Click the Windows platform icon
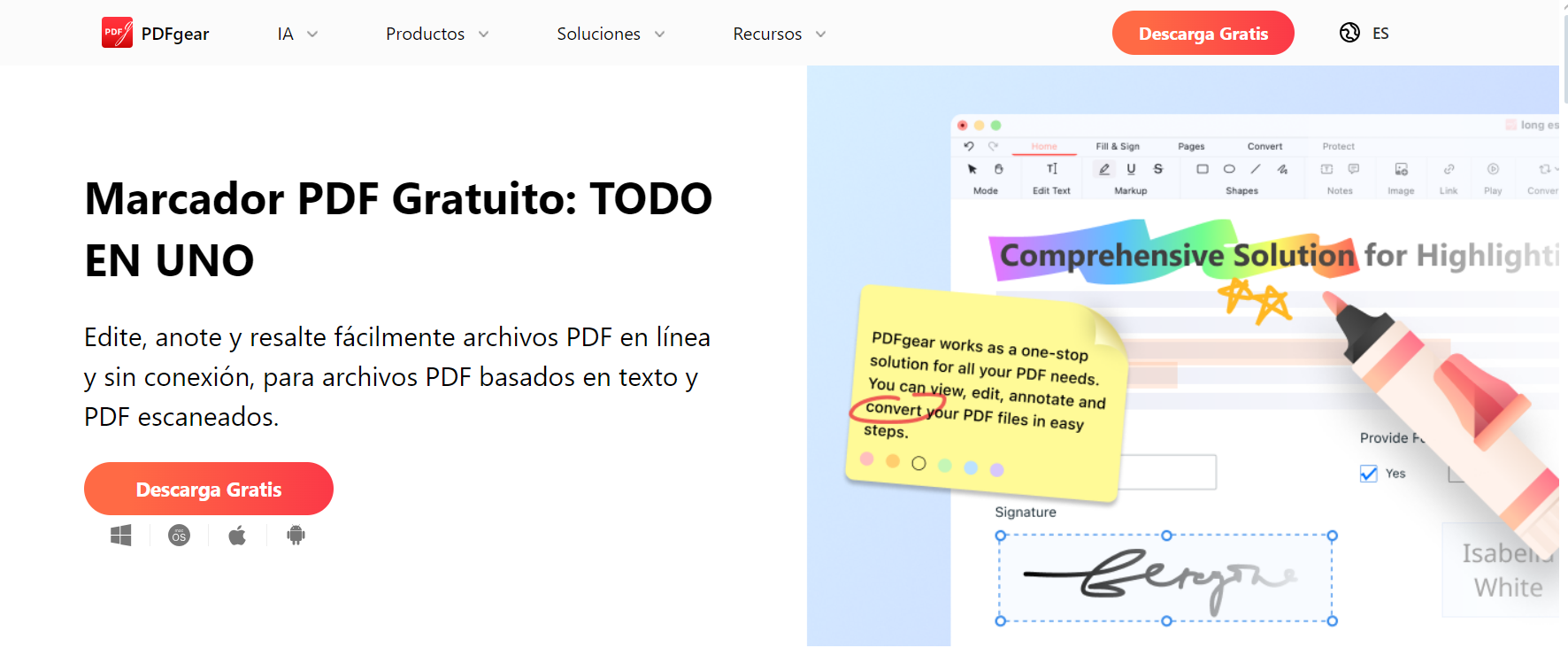The image size is (1568, 648). pos(121,536)
